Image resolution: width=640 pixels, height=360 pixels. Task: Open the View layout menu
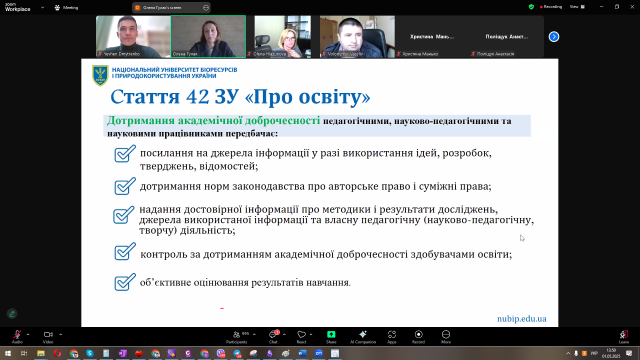[x=577, y=7]
